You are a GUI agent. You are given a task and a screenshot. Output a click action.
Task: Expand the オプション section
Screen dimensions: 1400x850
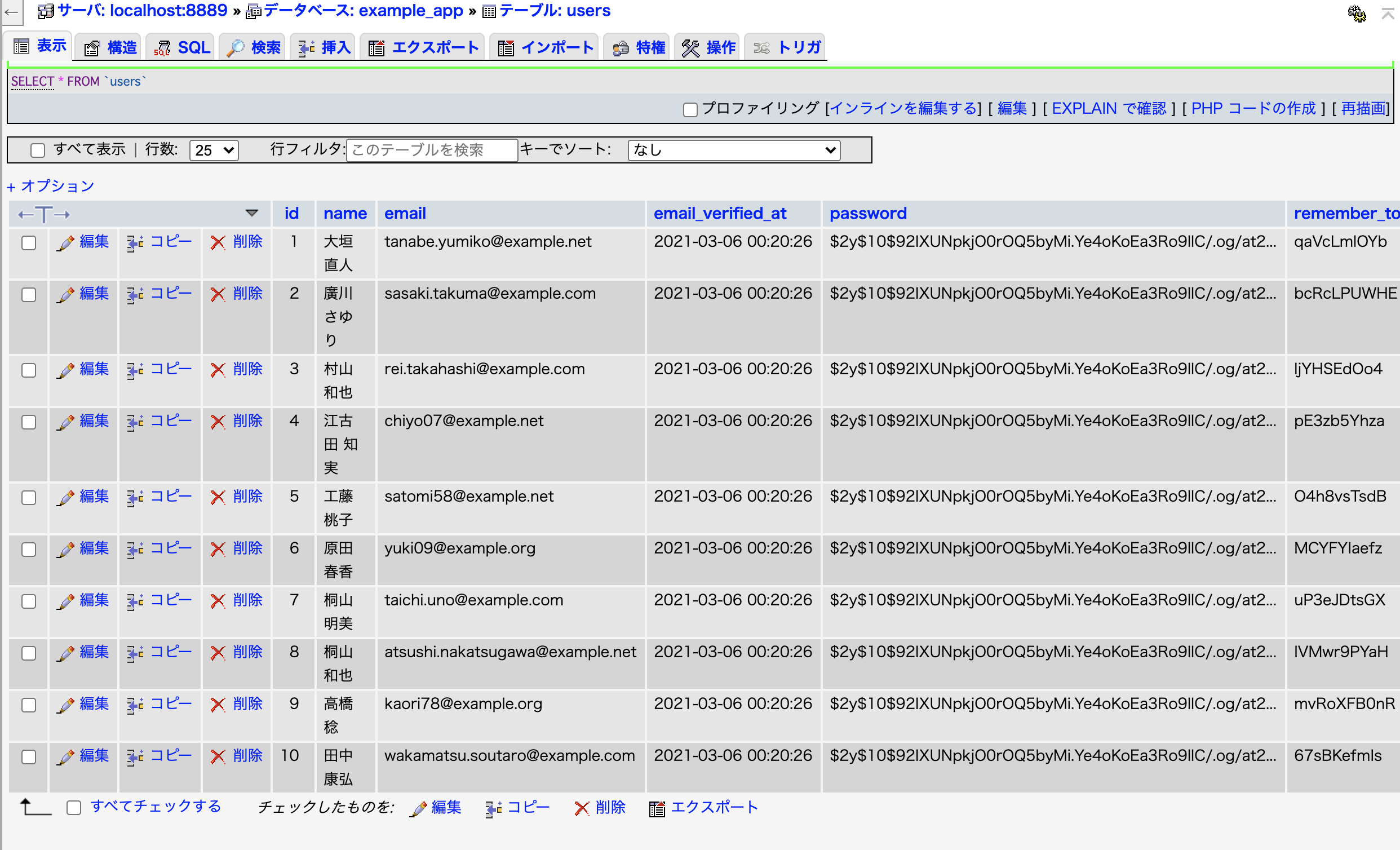coord(50,185)
